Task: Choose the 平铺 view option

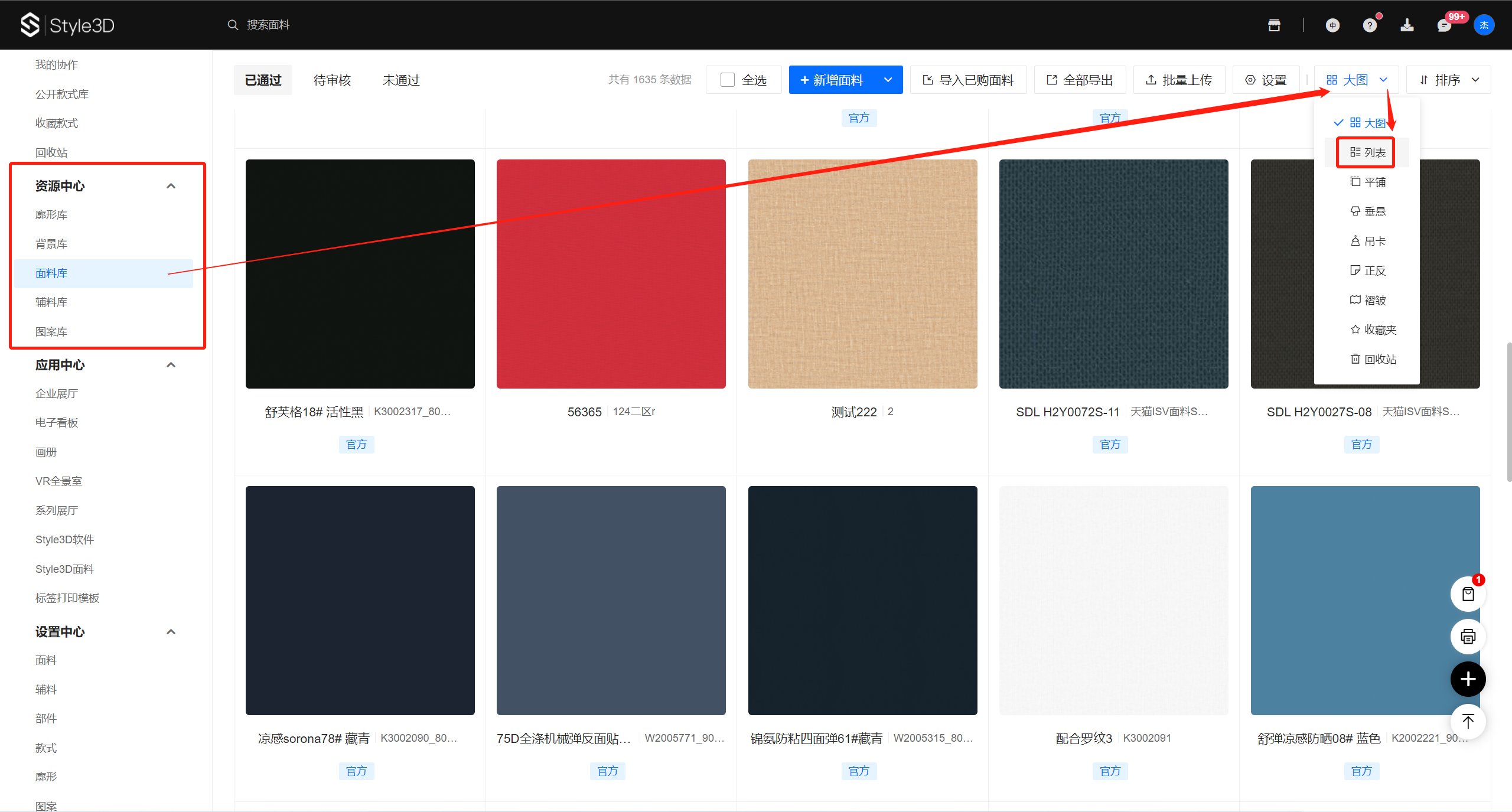Action: pos(1367,182)
